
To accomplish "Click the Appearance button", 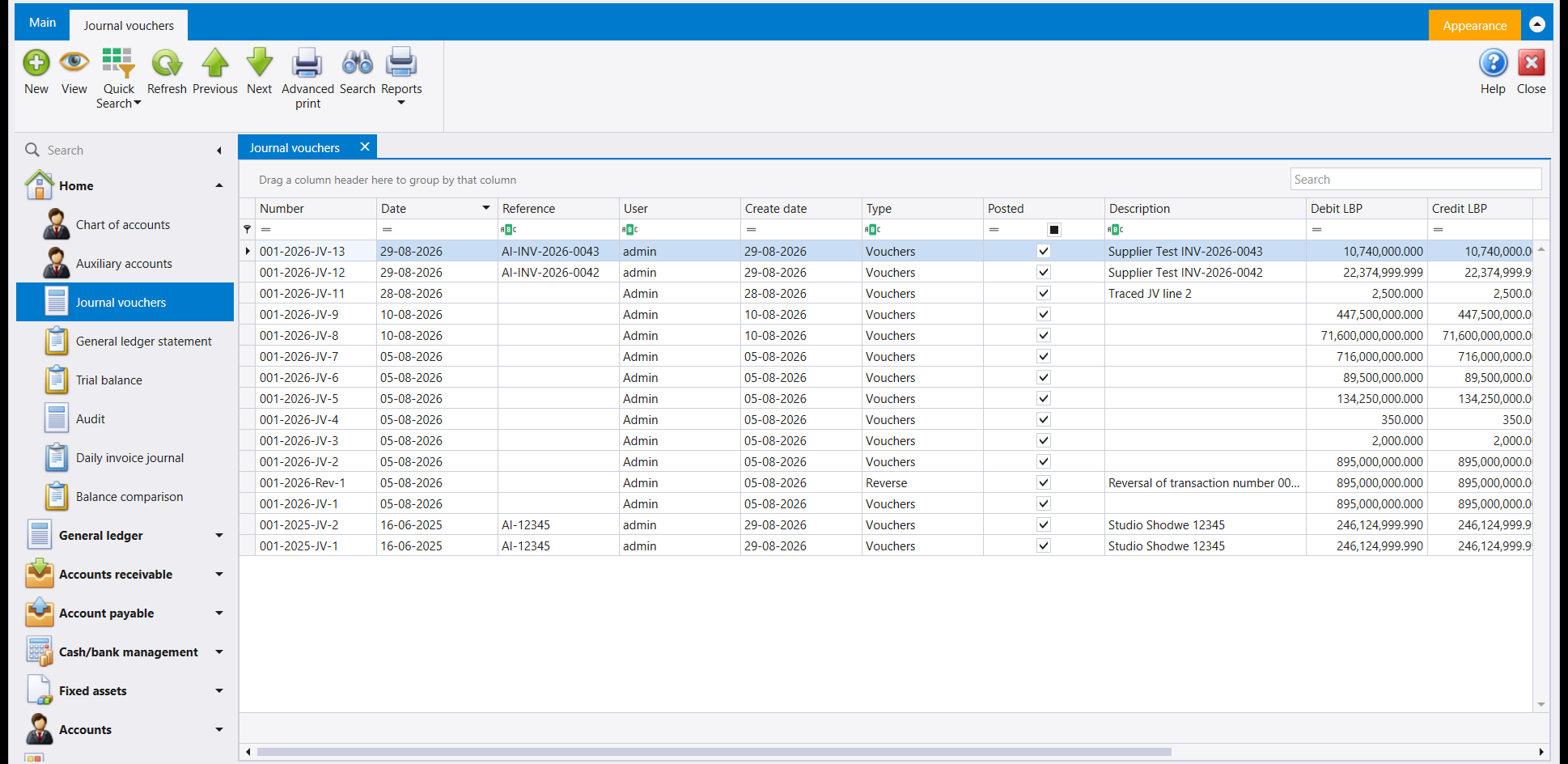I will (x=1474, y=26).
